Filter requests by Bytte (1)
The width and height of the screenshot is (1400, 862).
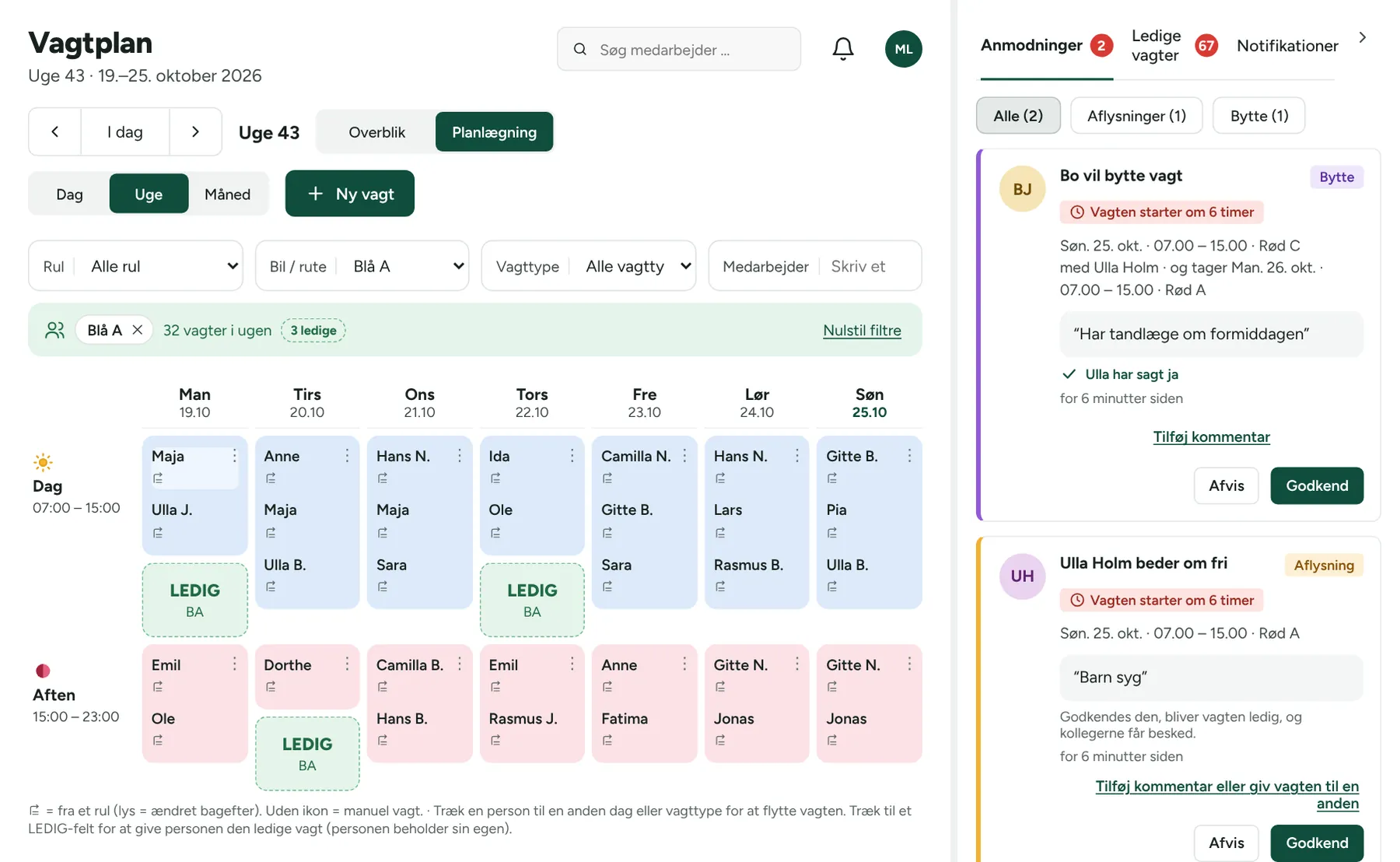pyautogui.click(x=1259, y=116)
